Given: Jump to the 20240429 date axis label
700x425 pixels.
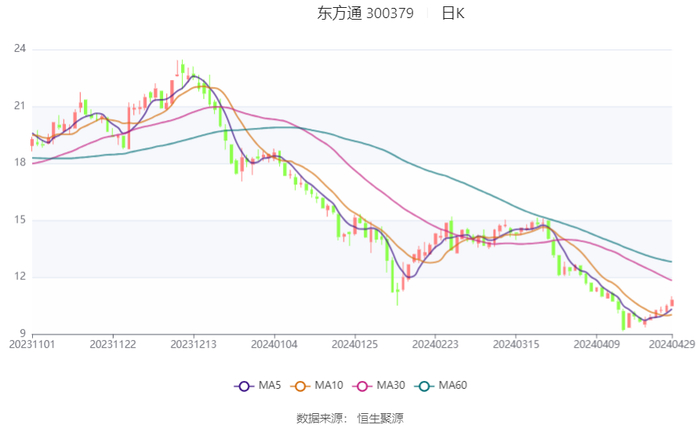Looking at the screenshot, I should click(670, 343).
